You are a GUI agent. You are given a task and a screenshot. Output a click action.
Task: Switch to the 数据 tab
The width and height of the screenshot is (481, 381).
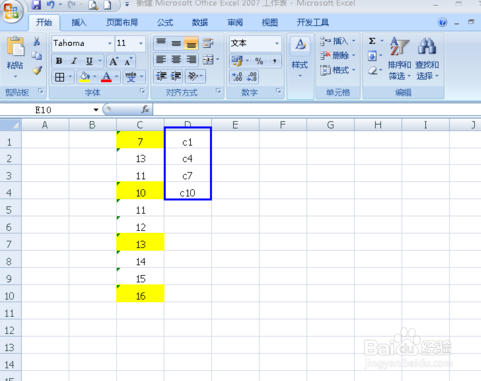(200, 22)
